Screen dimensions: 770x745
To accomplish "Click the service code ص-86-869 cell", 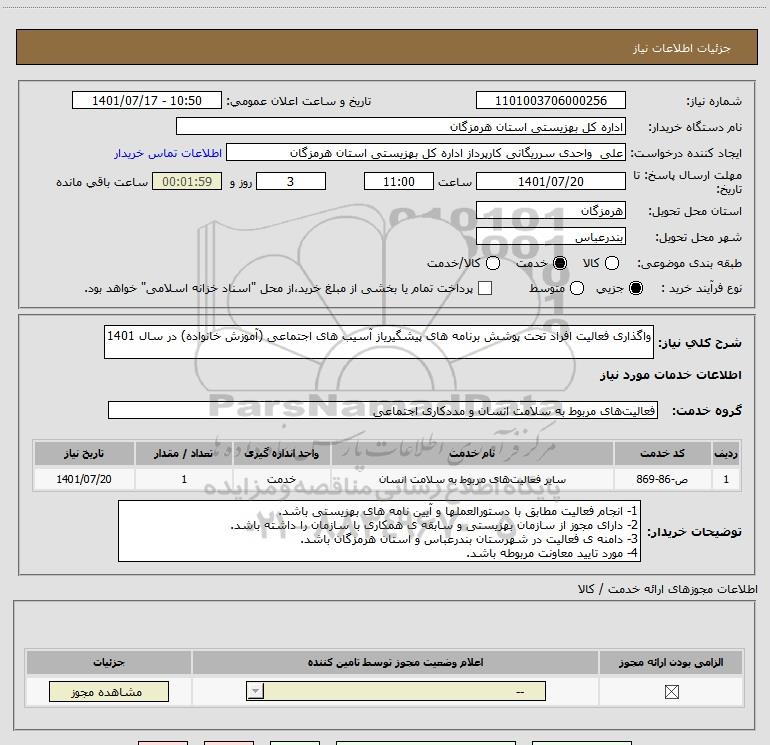I will pyautogui.click(x=662, y=479).
